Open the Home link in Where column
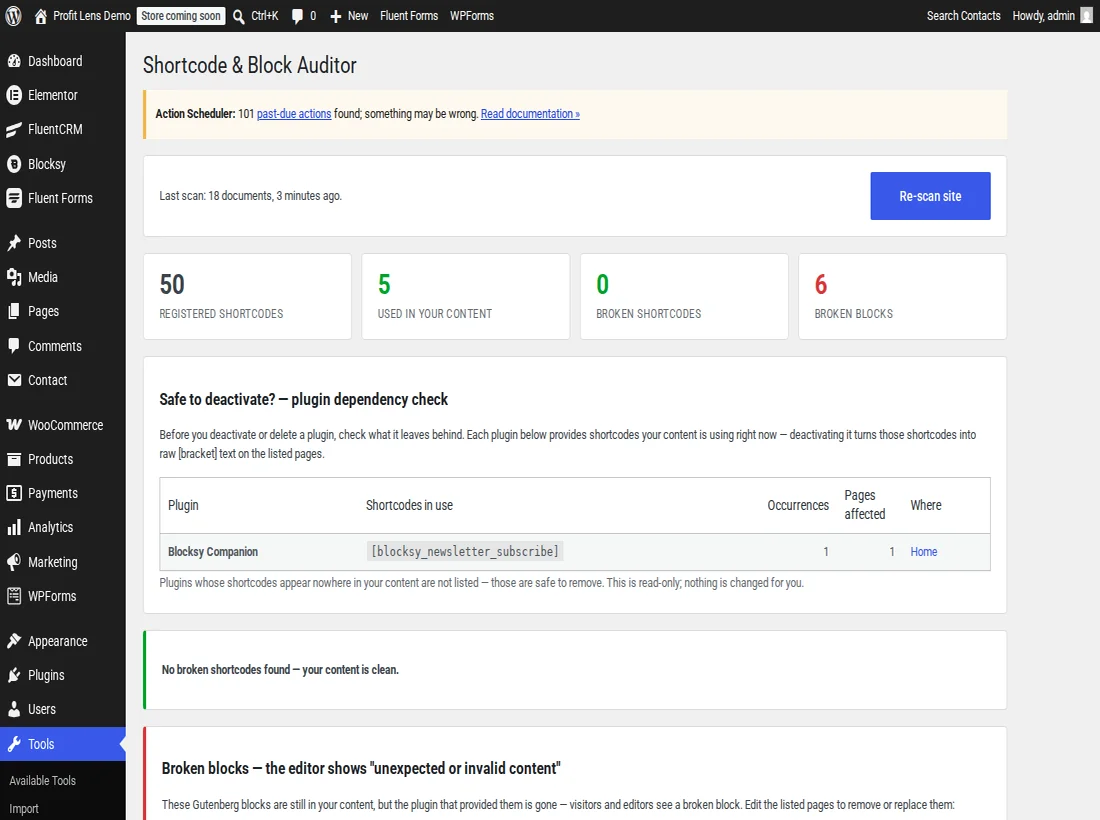The height and width of the screenshot is (820, 1100). click(x=923, y=551)
